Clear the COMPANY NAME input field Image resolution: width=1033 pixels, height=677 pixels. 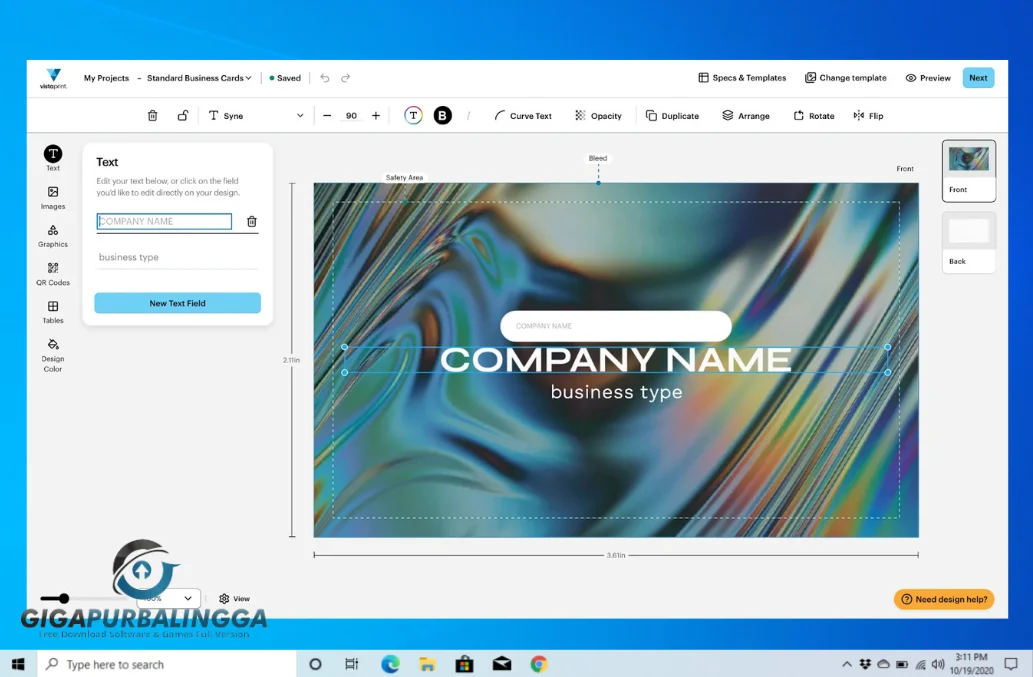[251, 221]
